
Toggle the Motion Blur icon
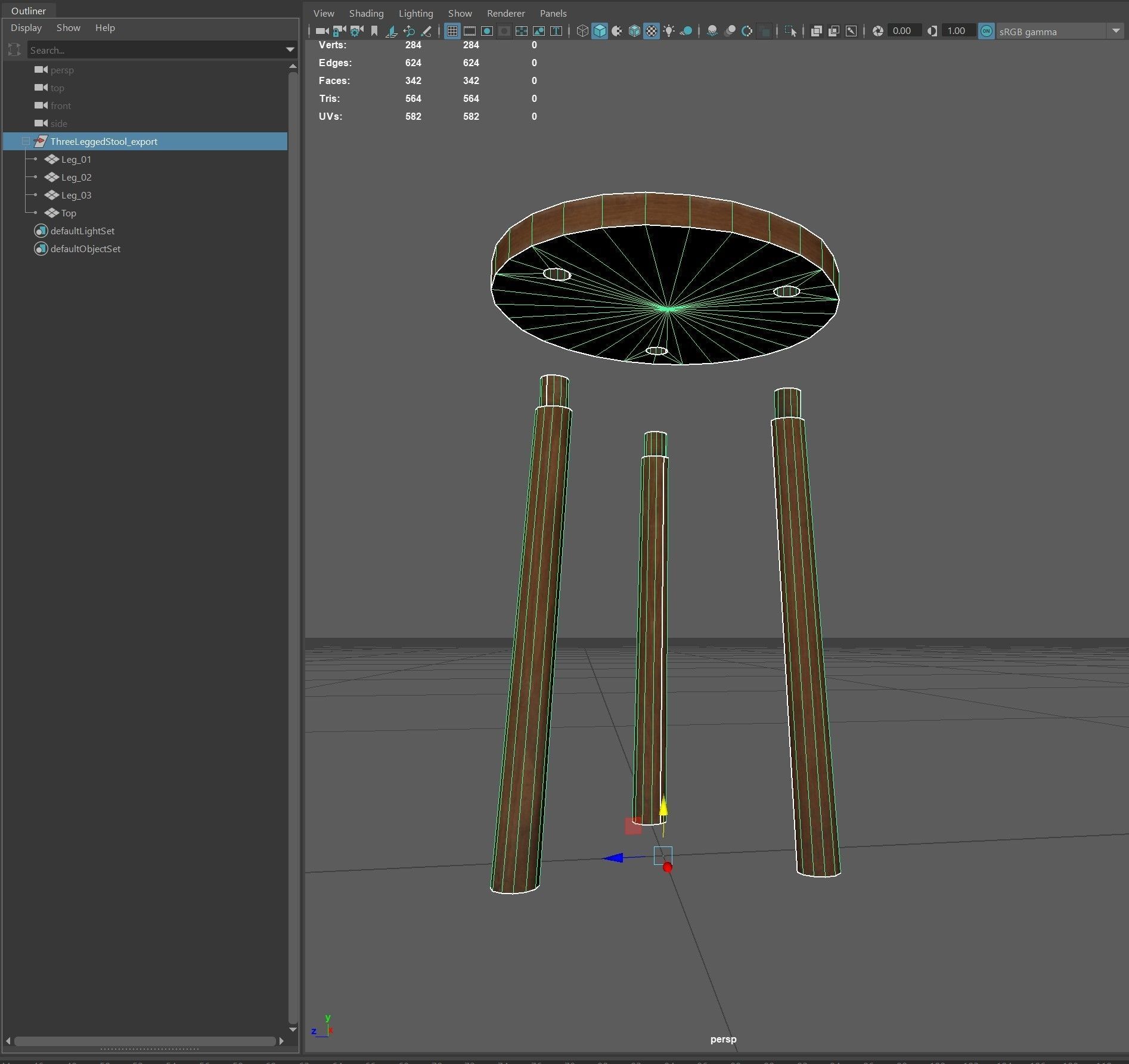click(729, 31)
